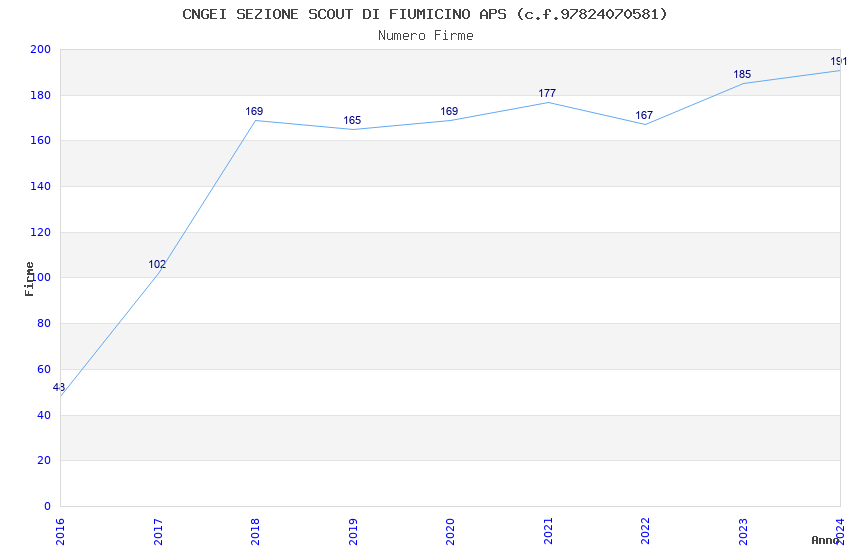The image size is (850, 550).
Task: Click the data label 102 on the line
Action: 157,265
